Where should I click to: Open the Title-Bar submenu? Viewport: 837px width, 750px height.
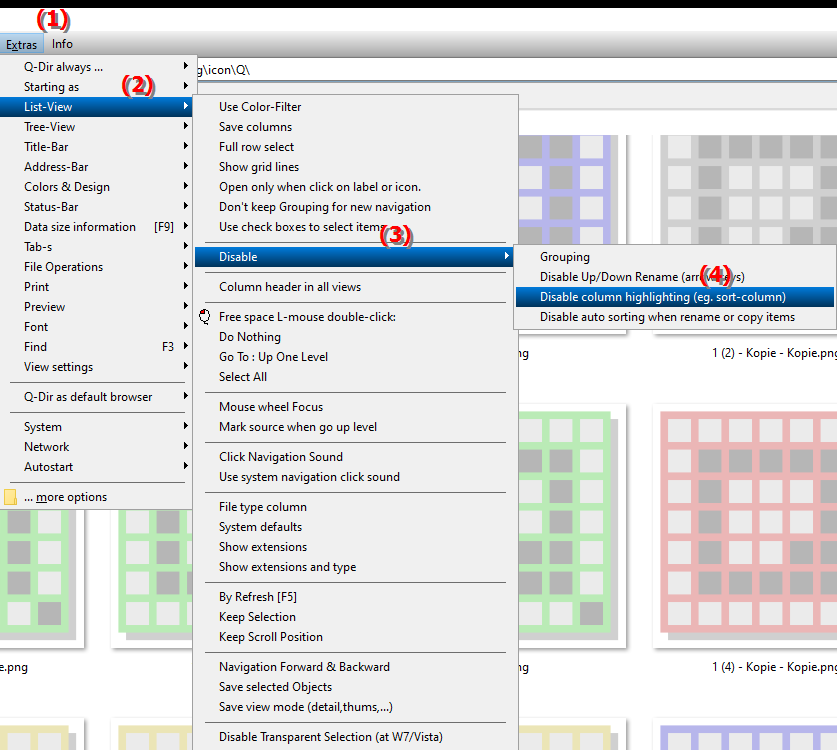click(97, 147)
